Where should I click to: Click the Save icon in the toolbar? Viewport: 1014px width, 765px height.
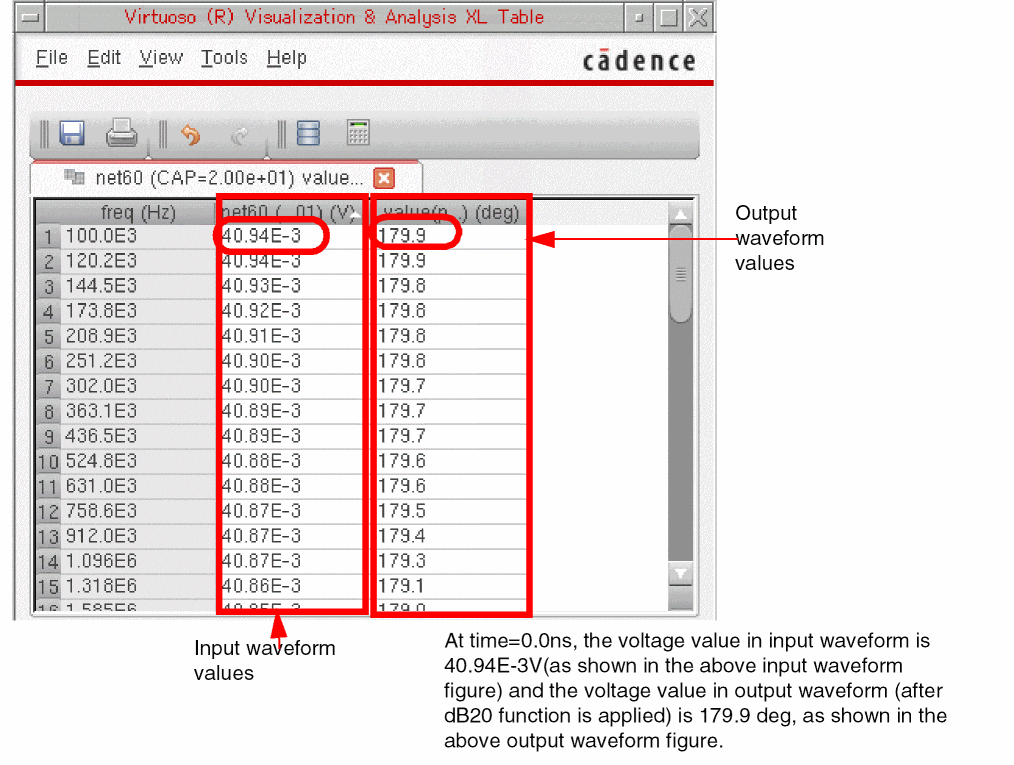[72, 134]
